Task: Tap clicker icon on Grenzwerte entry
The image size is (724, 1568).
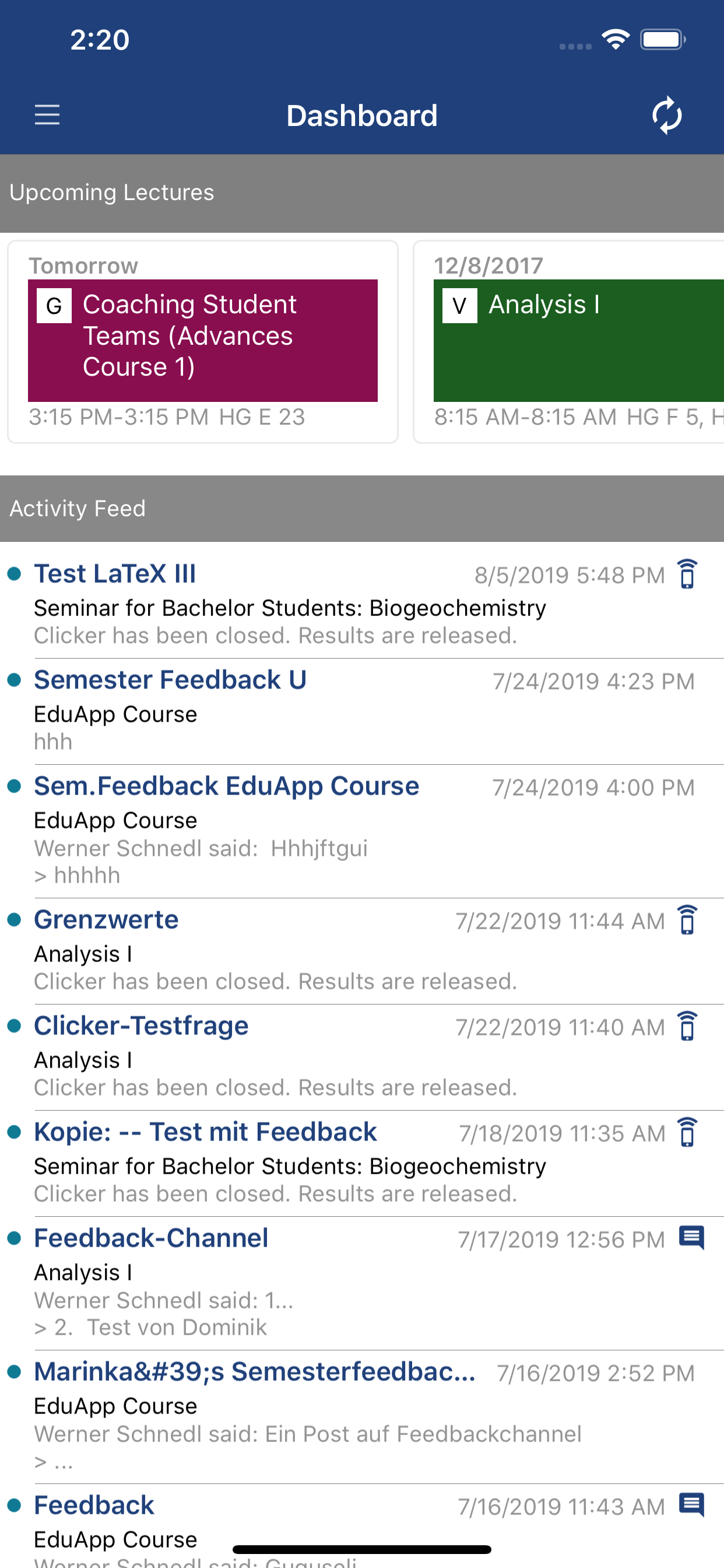Action: click(687, 920)
